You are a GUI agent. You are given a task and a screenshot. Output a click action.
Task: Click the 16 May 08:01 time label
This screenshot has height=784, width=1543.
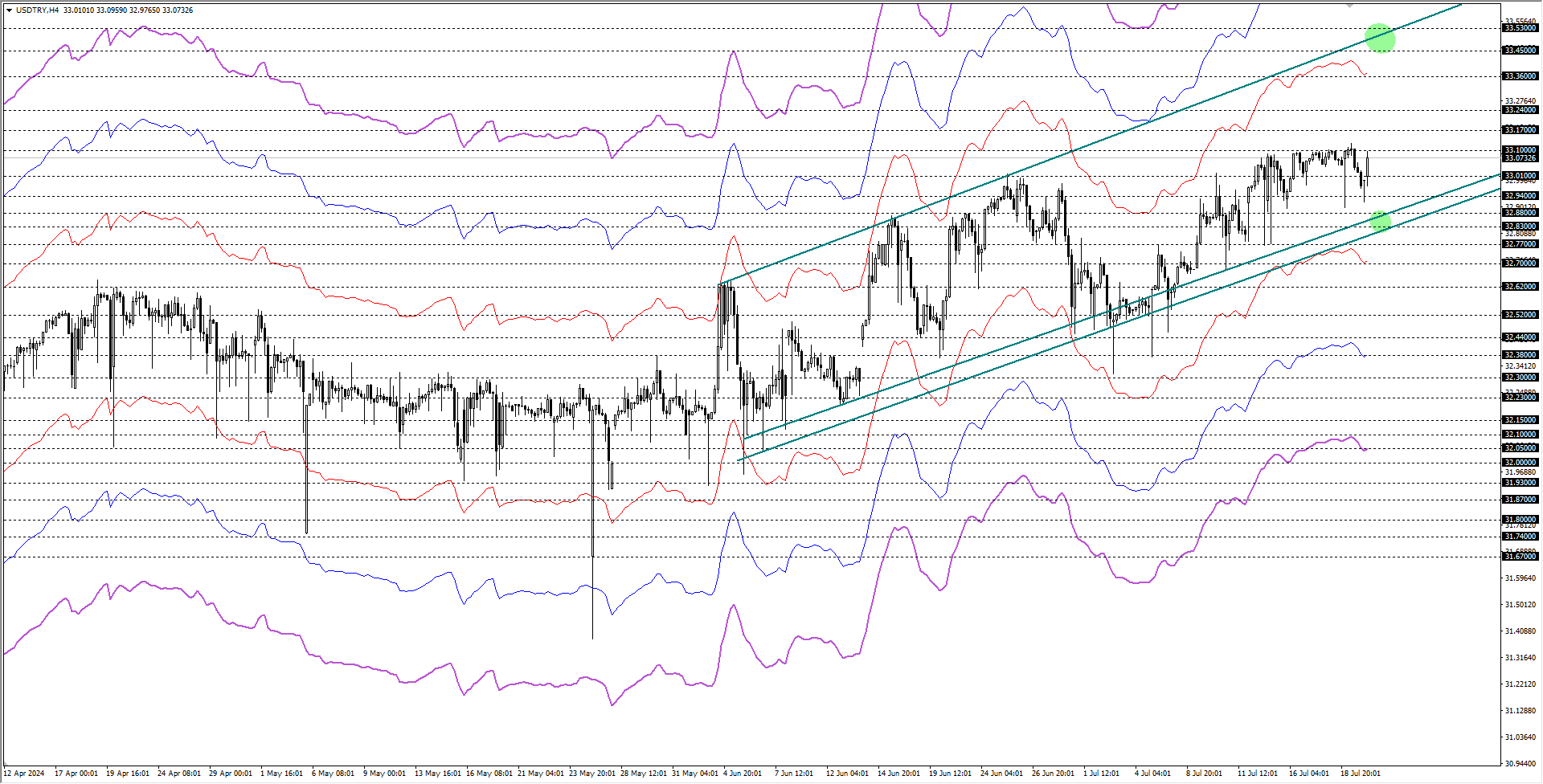[489, 774]
